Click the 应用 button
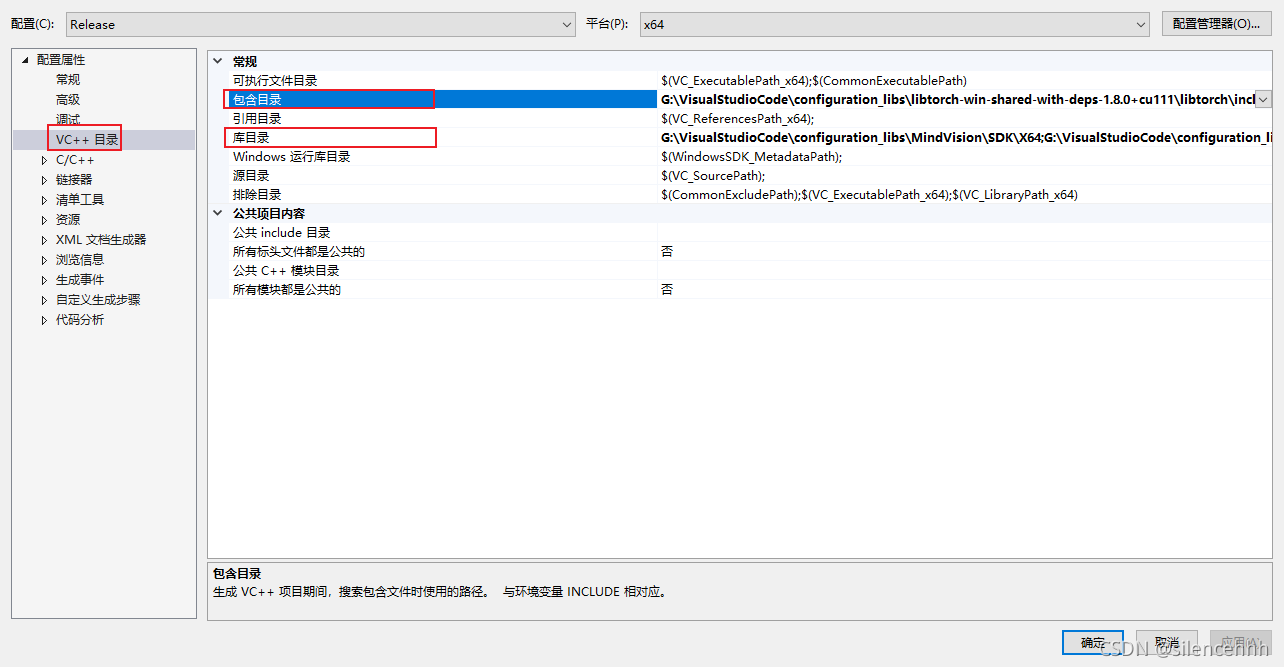This screenshot has height=667, width=1284. 1241,642
